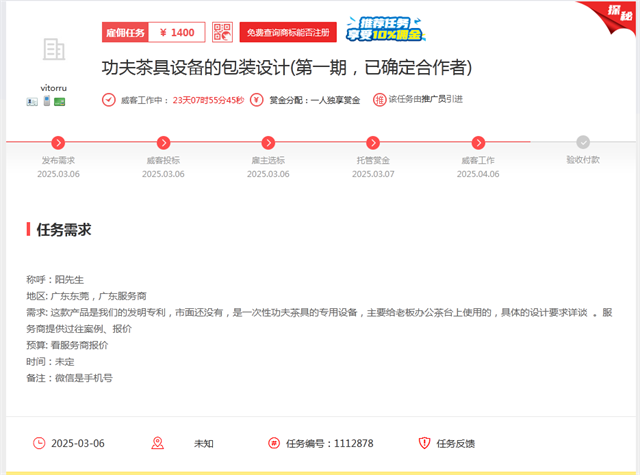Click the ID card verification badge
Image resolution: width=640 pixels, height=475 pixels.
coord(32,102)
